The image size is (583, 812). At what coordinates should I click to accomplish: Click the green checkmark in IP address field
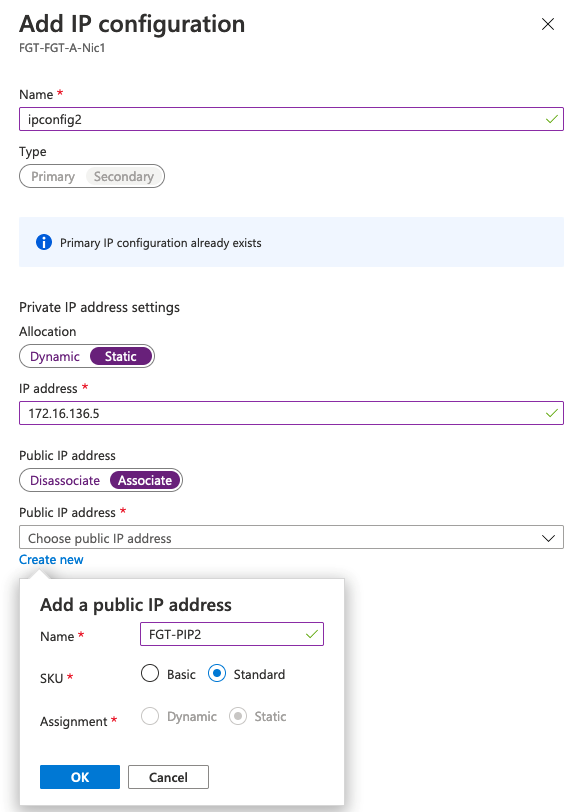coord(551,413)
